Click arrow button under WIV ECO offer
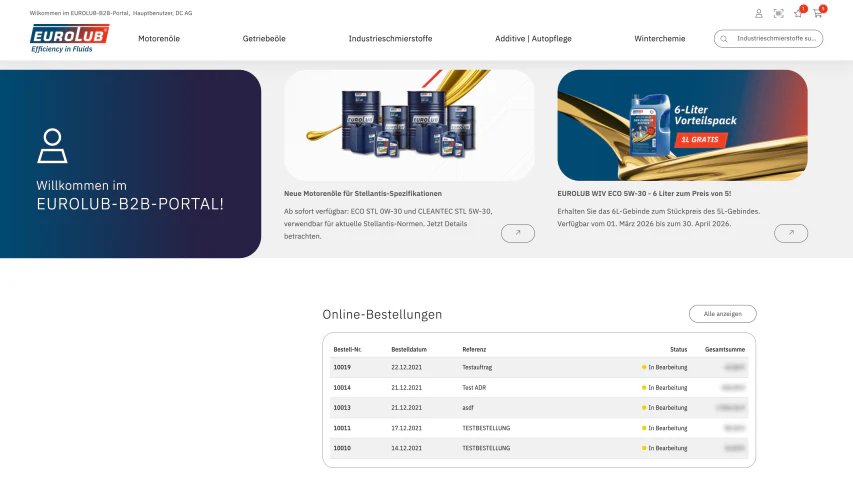The width and height of the screenshot is (853, 480). pos(790,233)
